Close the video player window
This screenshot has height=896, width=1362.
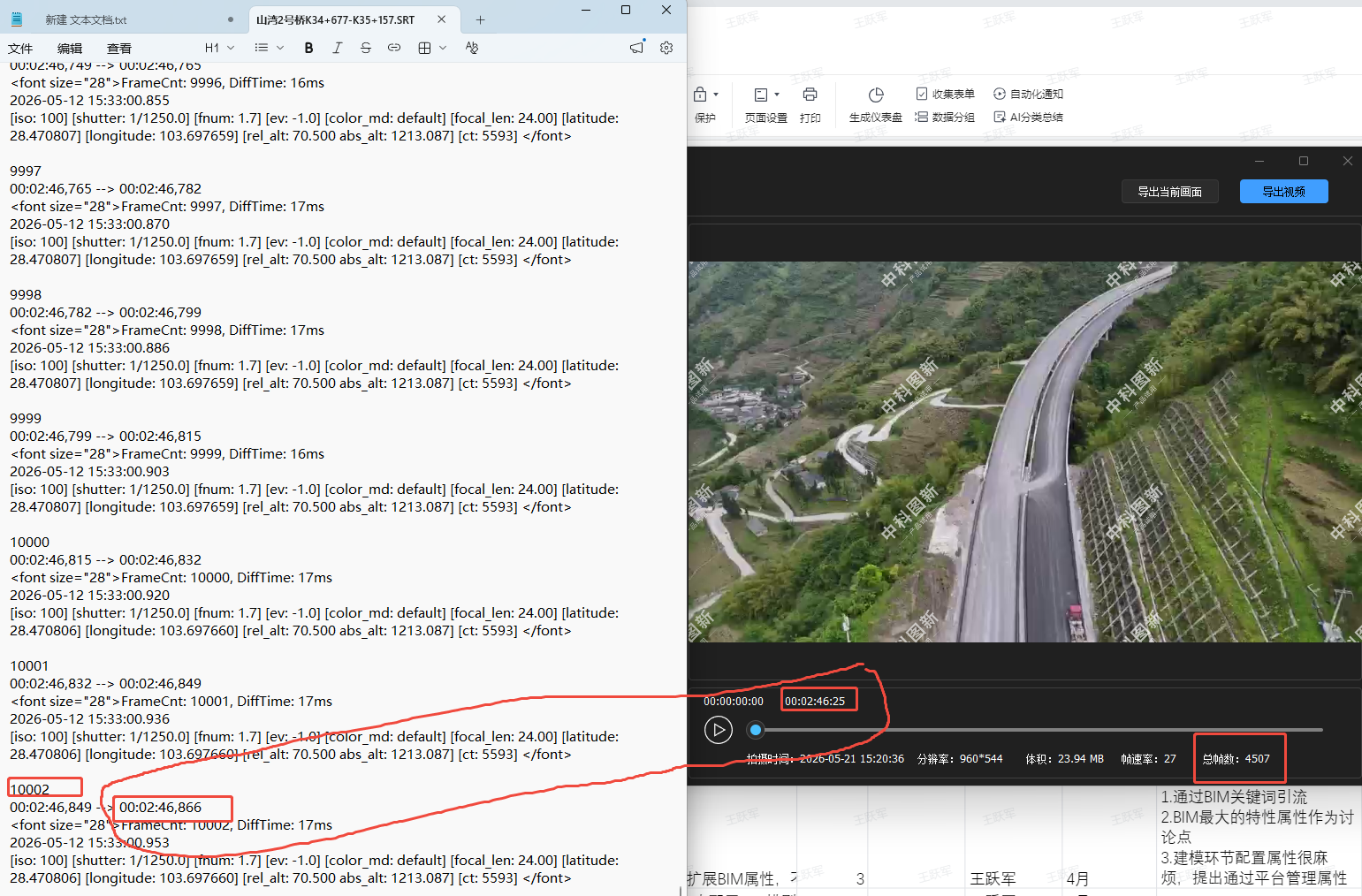click(x=1347, y=161)
